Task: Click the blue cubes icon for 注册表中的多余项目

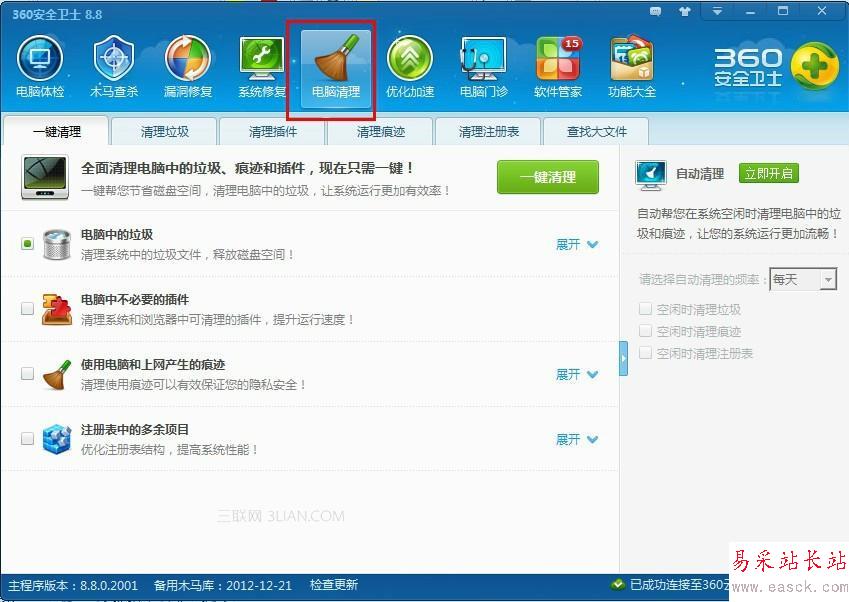Action: coord(57,439)
